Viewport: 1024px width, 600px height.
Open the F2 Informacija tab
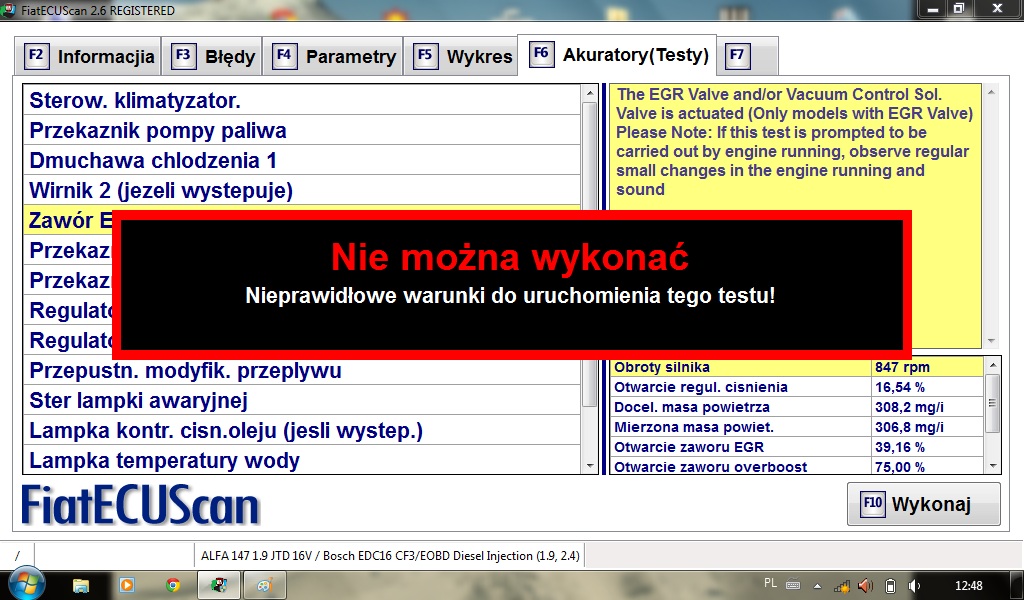coord(88,57)
